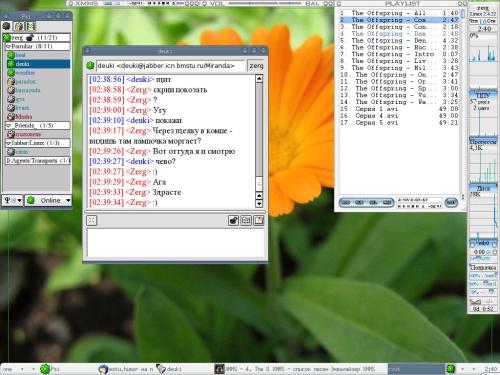Toggle show offline contacts in Psi toolbar
The width and height of the screenshot is (500, 375).
point(6,26)
